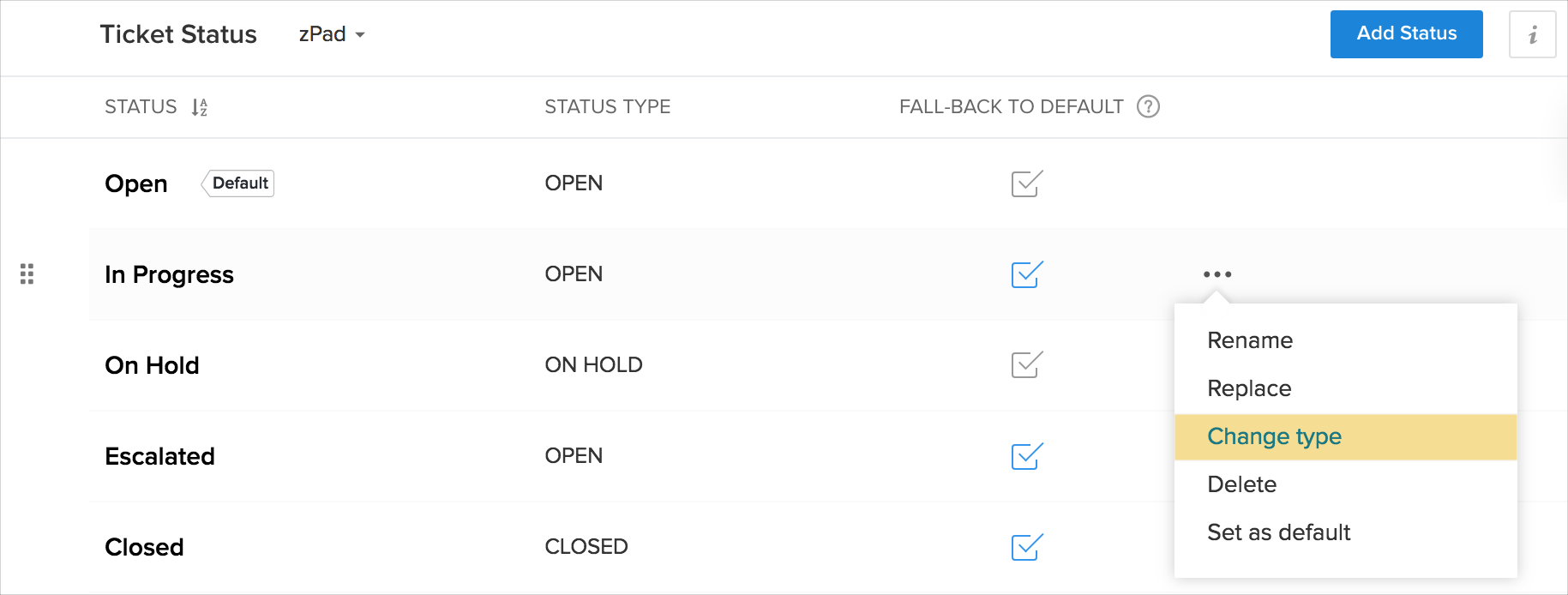This screenshot has height=595, width=1568.
Task: Toggle fall-back checkbox for Open status
Action: (x=1026, y=183)
